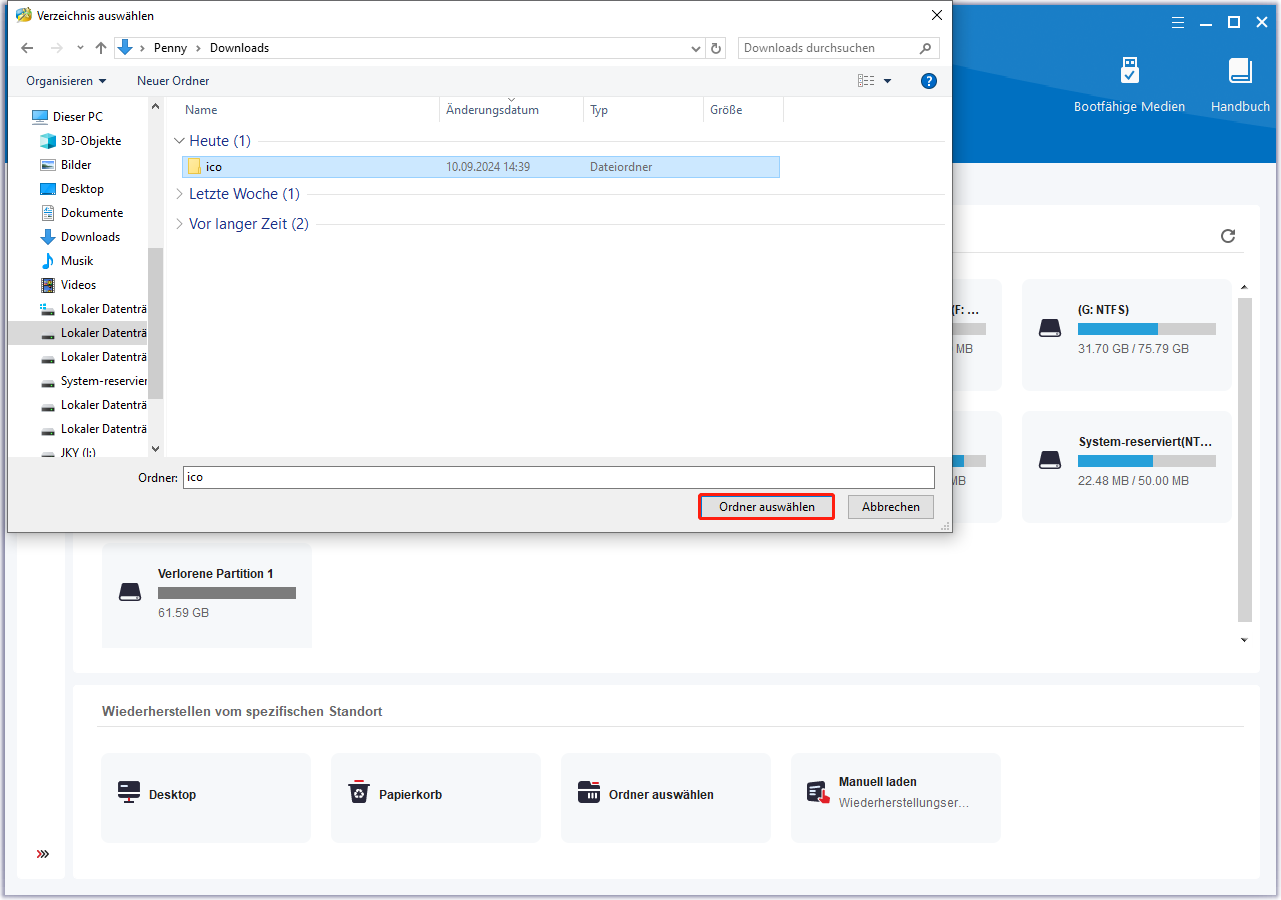Viewport: 1281px width, 900px height.
Task: Go up one directory level
Action: tap(100, 48)
